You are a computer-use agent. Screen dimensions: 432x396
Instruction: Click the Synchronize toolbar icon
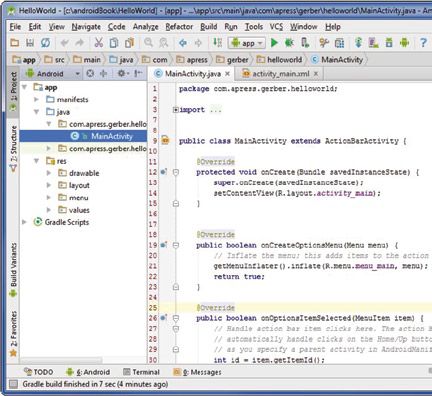coord(45,43)
